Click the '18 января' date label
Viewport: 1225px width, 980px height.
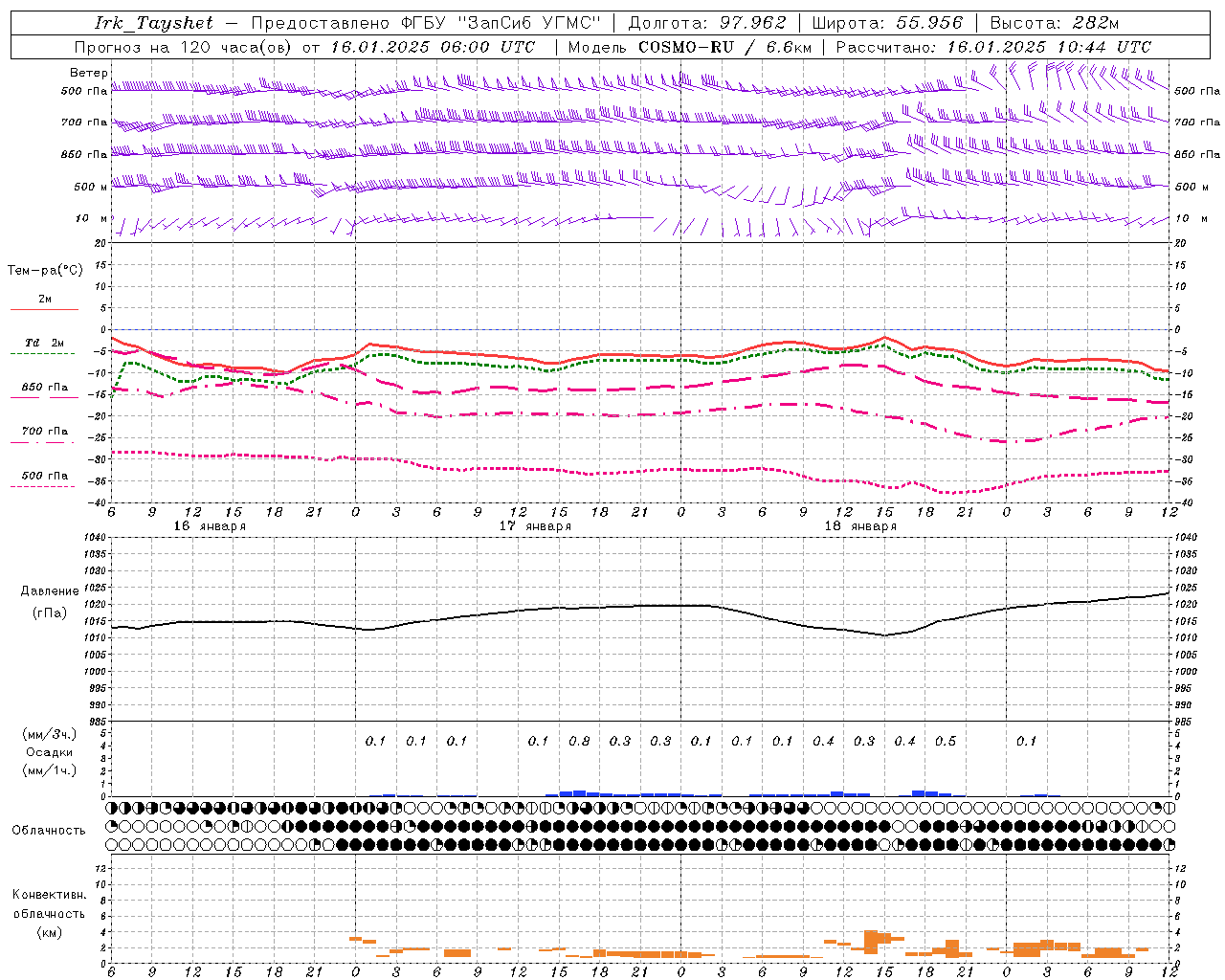click(860, 526)
